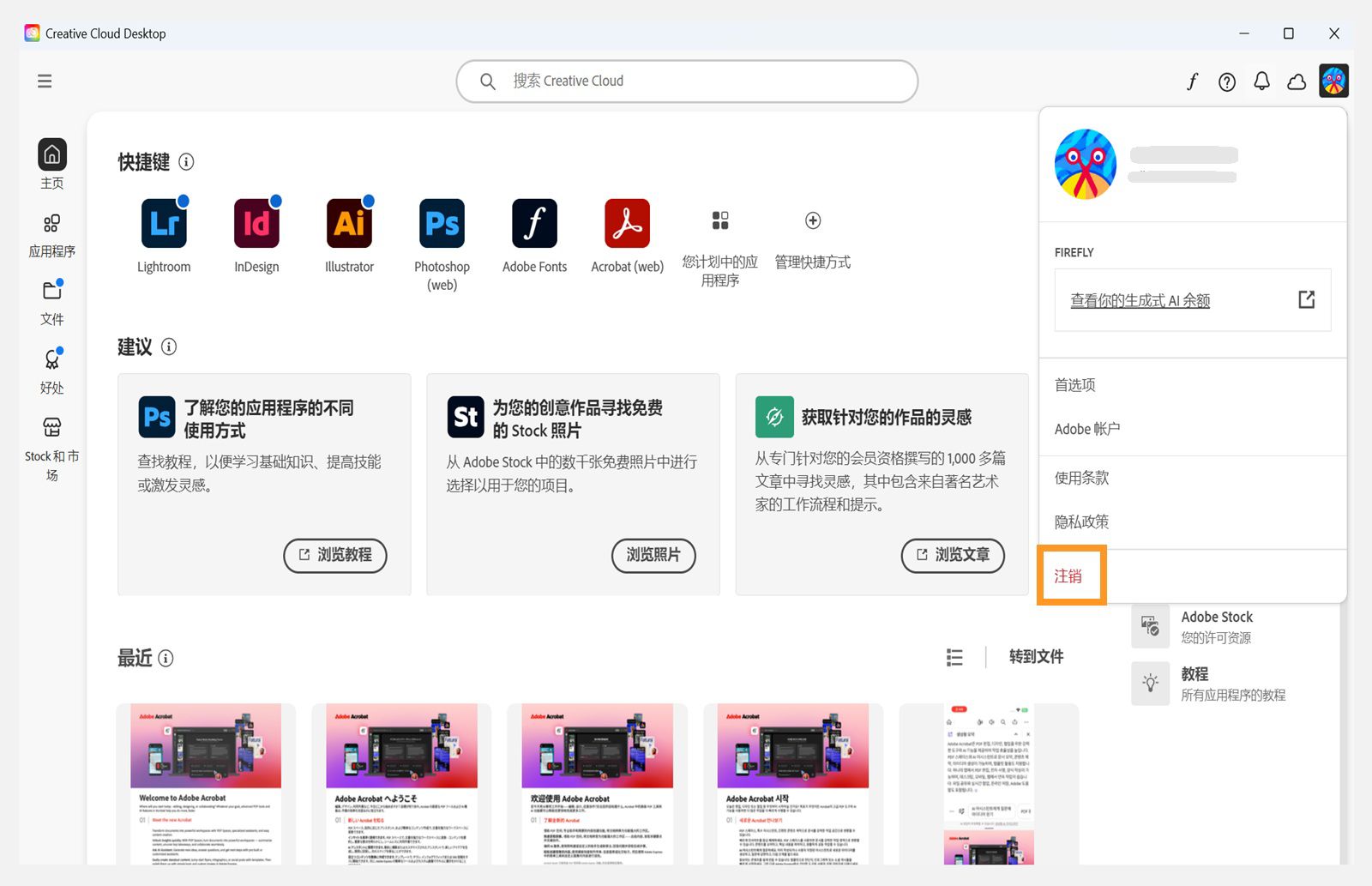
Task: Click the profile avatar in the header
Action: (x=1333, y=81)
